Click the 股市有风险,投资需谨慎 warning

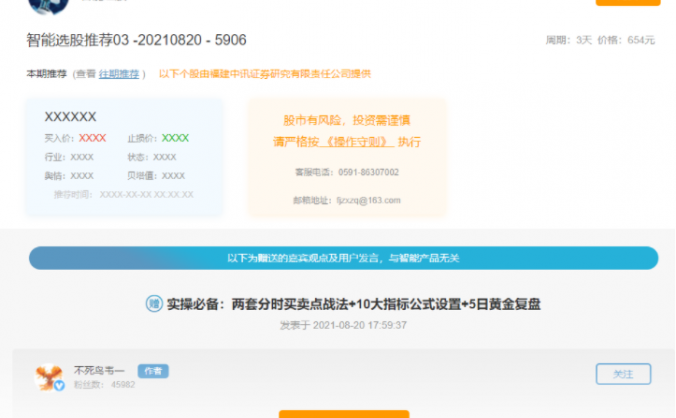coord(347,120)
